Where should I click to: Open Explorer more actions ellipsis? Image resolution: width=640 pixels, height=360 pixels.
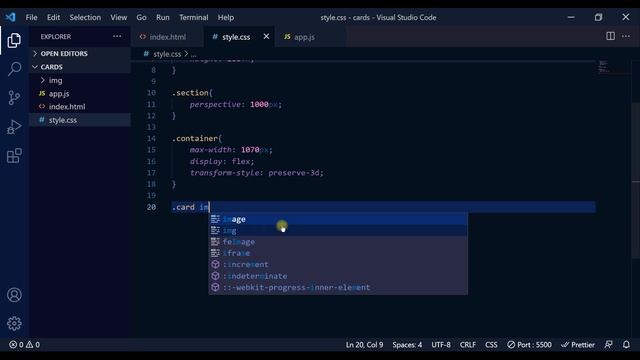tap(117, 36)
